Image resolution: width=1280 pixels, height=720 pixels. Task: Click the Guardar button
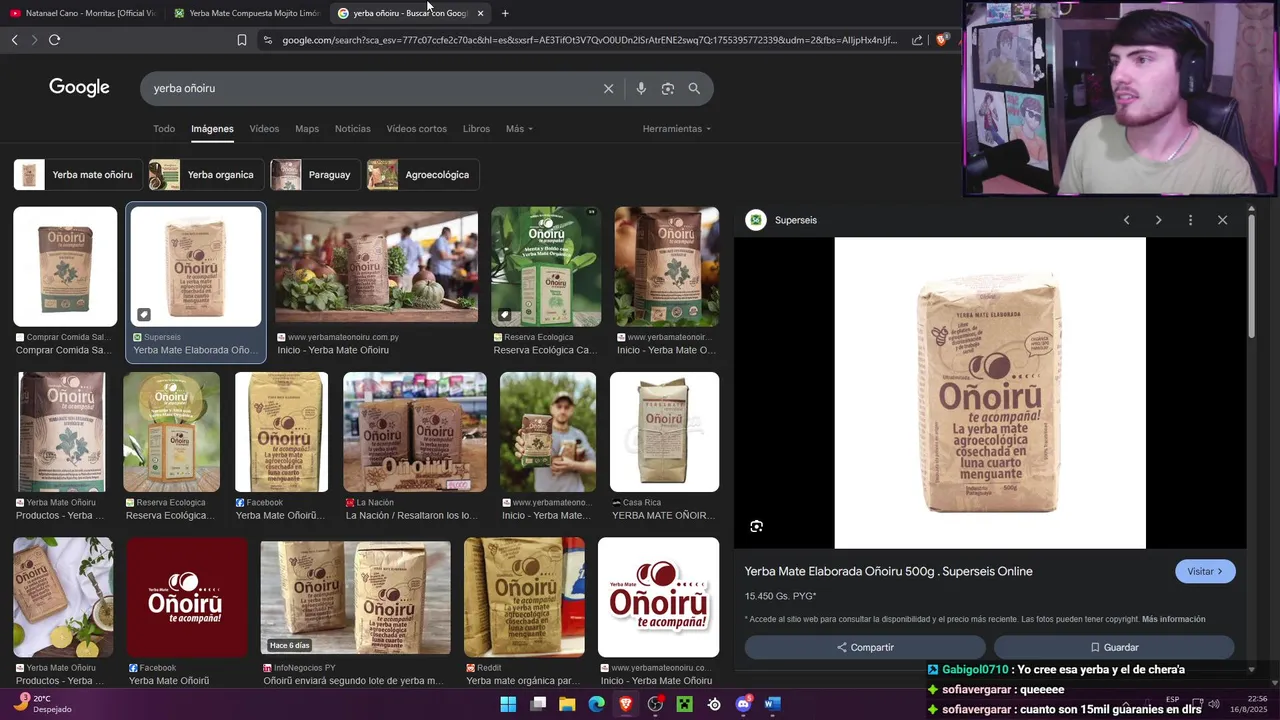click(1114, 647)
